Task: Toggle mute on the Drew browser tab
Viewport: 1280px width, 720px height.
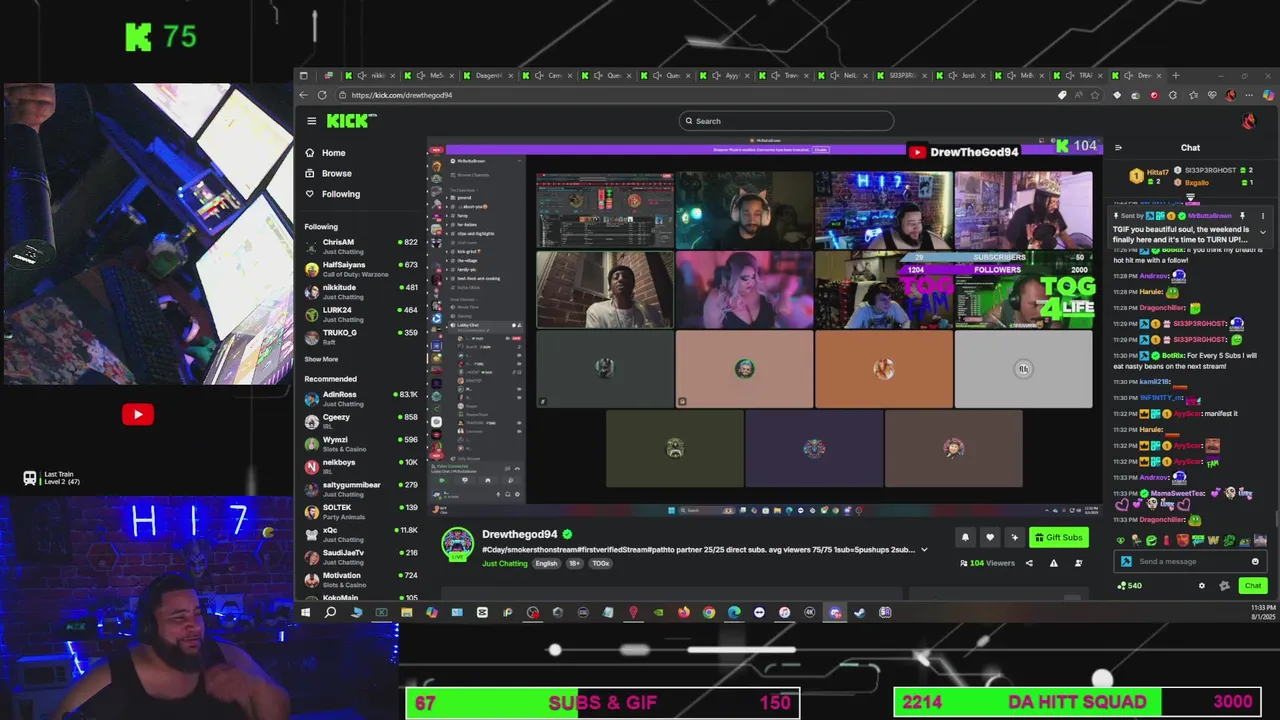Action: click(1128, 75)
